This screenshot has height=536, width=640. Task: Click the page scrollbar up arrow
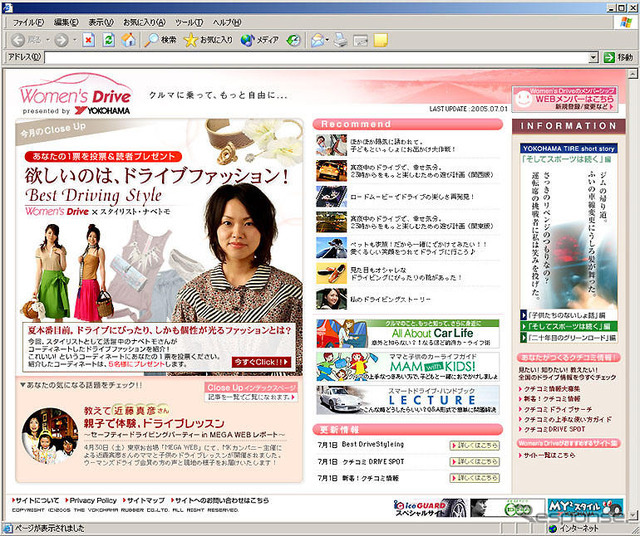(x=632, y=74)
